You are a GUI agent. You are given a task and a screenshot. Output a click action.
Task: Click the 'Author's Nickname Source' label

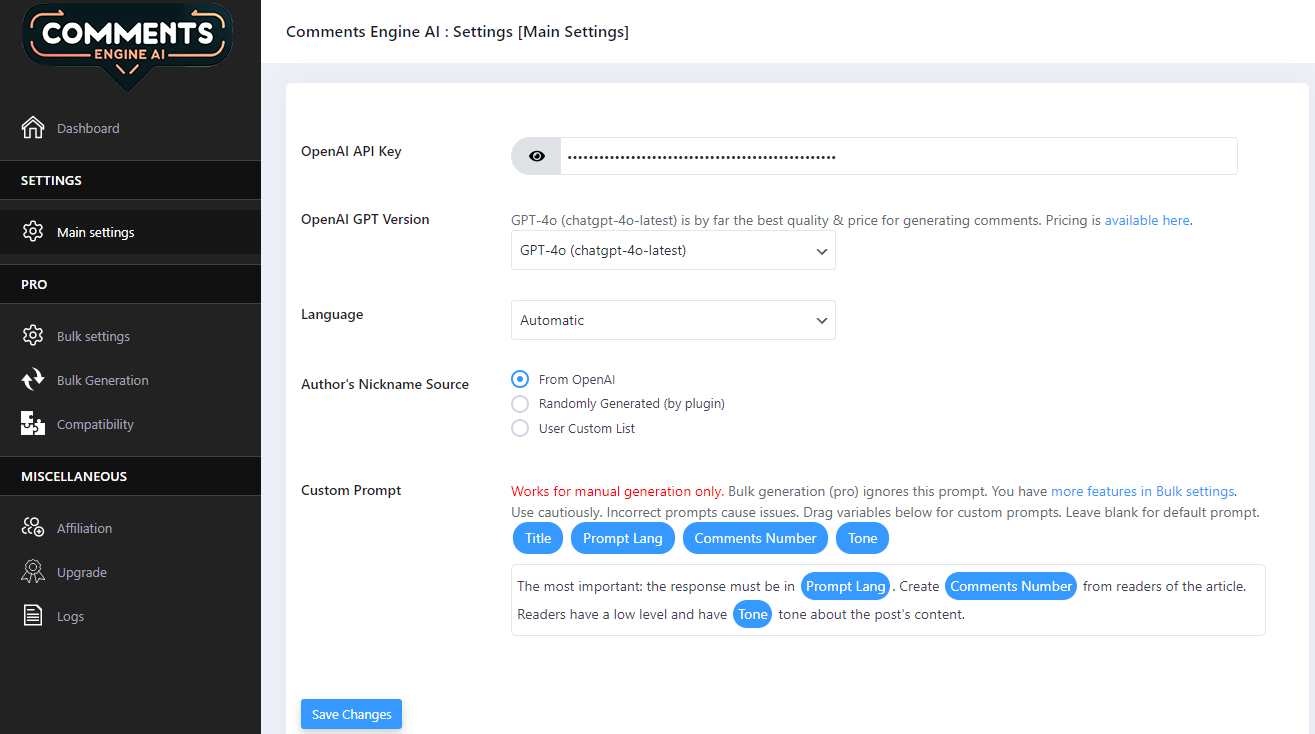point(385,384)
